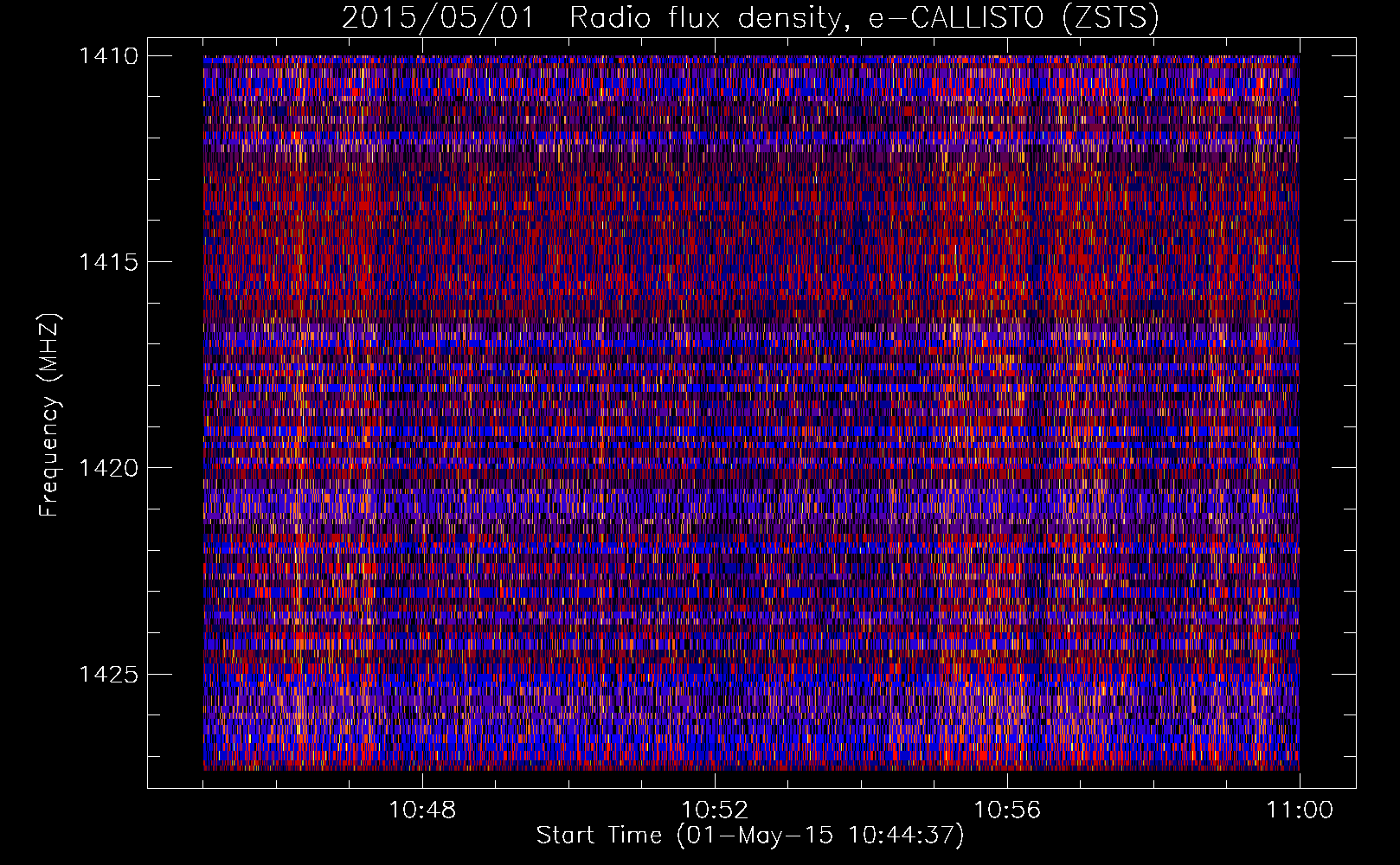The width and height of the screenshot is (1400, 865).
Task: Click the 'Start Time (01-May-15 10:44:37)' label
Action: (750, 836)
